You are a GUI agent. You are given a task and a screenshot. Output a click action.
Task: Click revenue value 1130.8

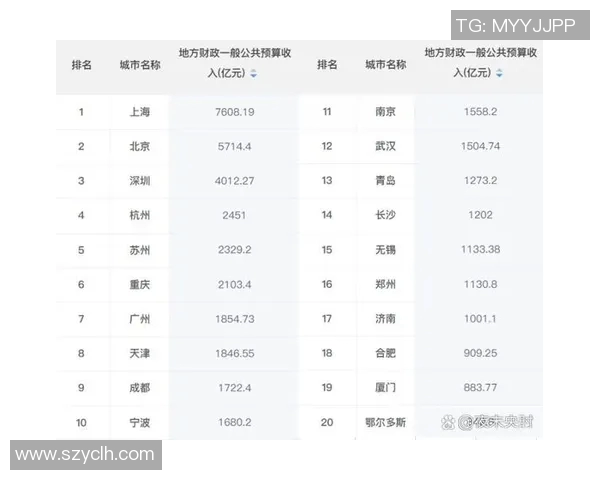[481, 284]
